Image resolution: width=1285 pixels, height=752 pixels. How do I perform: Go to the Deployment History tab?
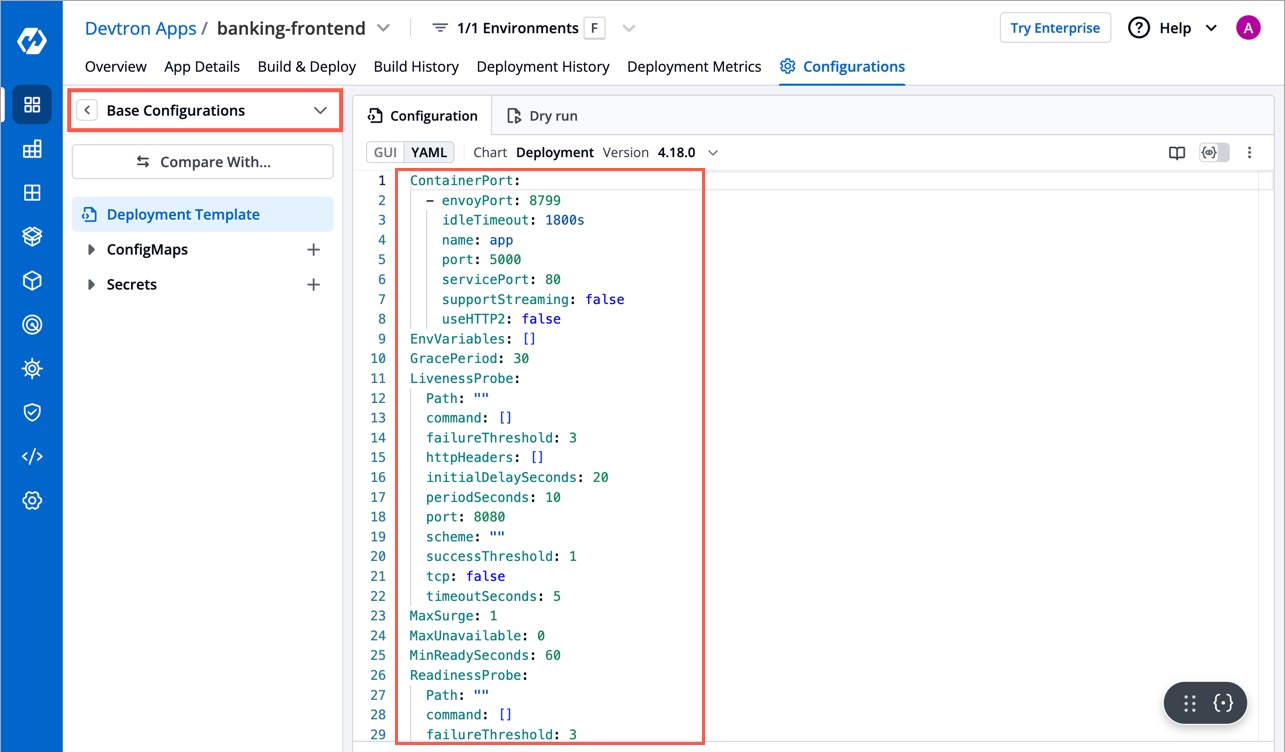pos(542,67)
